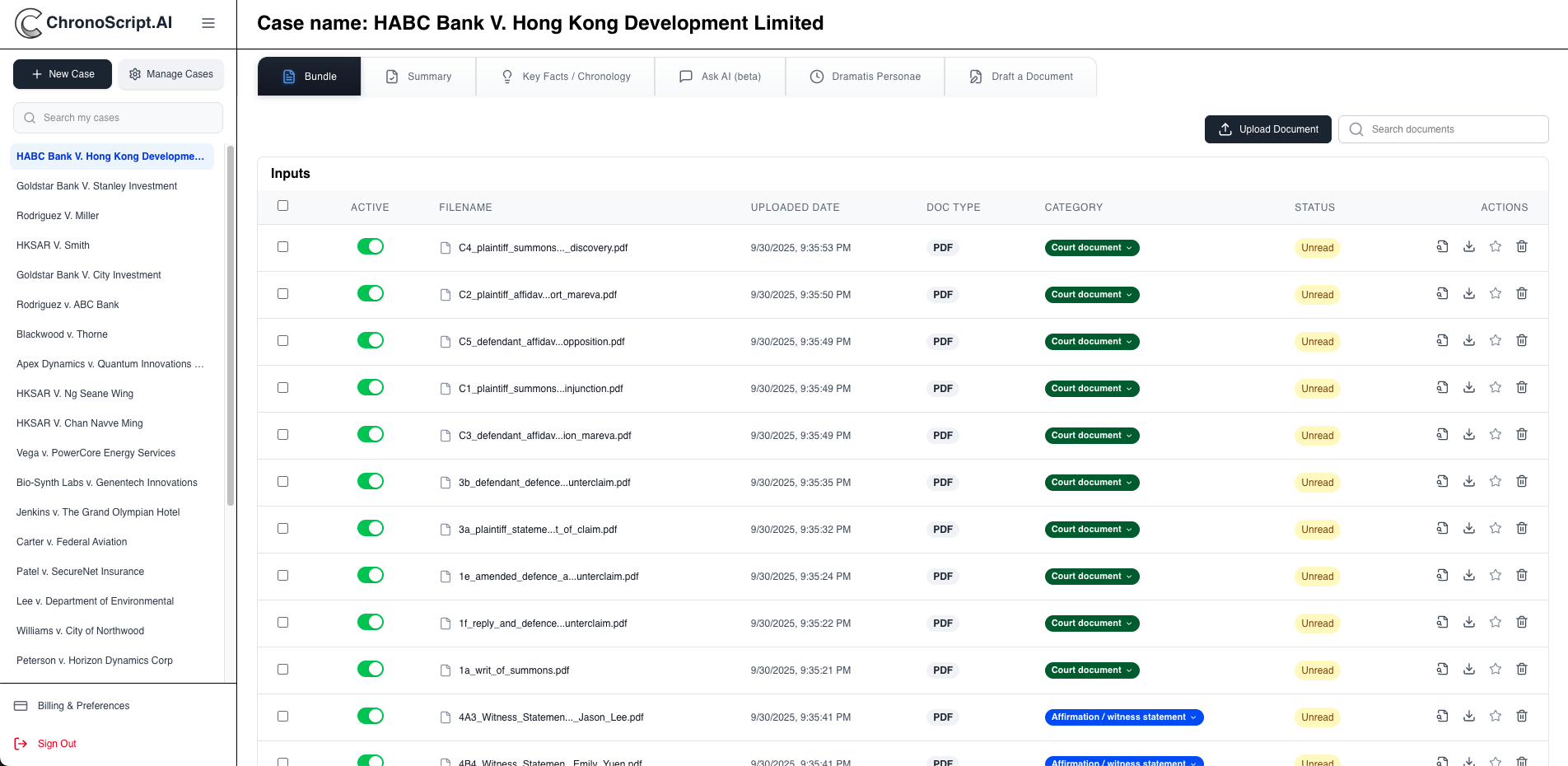
Task: Check the box for 3b_defendant_defence counterclaim row
Action: [282, 482]
